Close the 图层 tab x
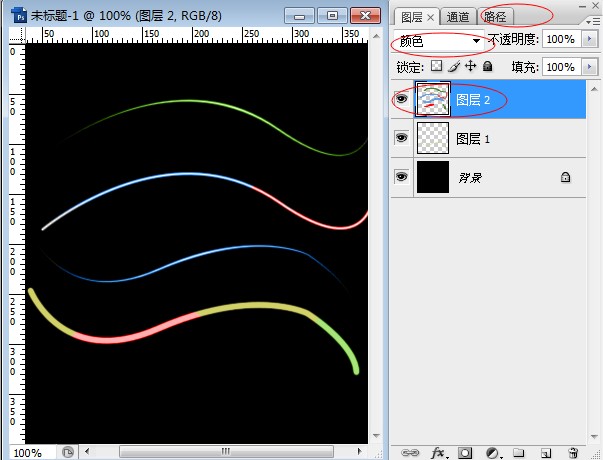The height and width of the screenshot is (460, 603). tap(431, 18)
